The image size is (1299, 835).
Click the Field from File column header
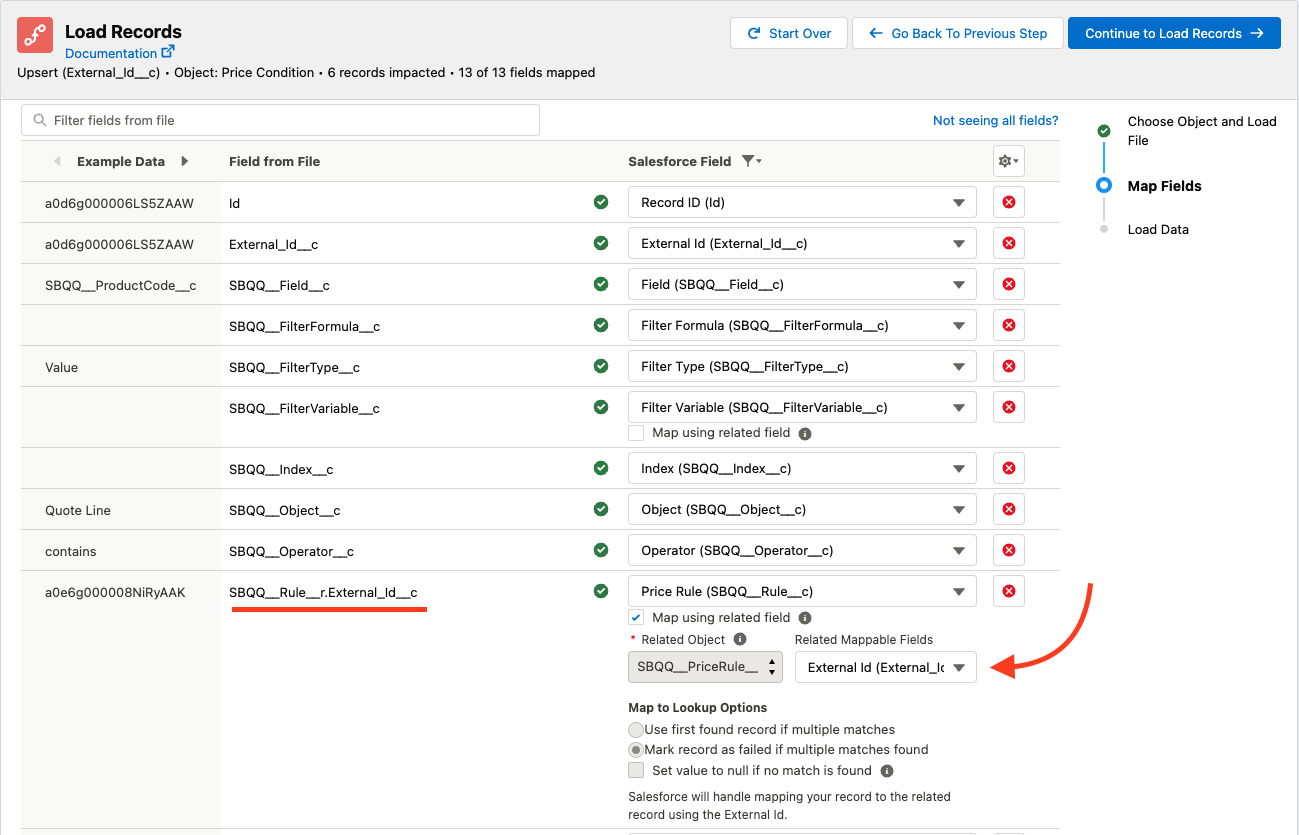point(275,161)
